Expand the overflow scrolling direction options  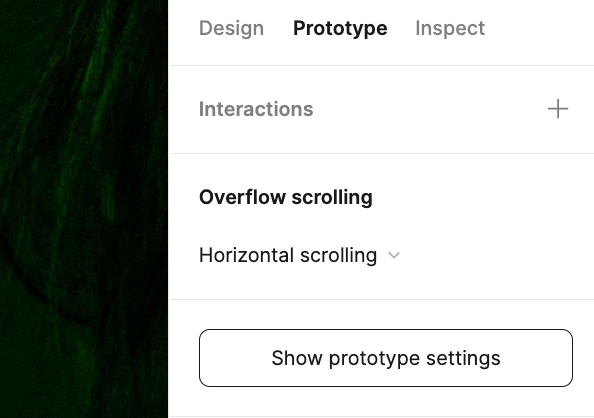299,255
